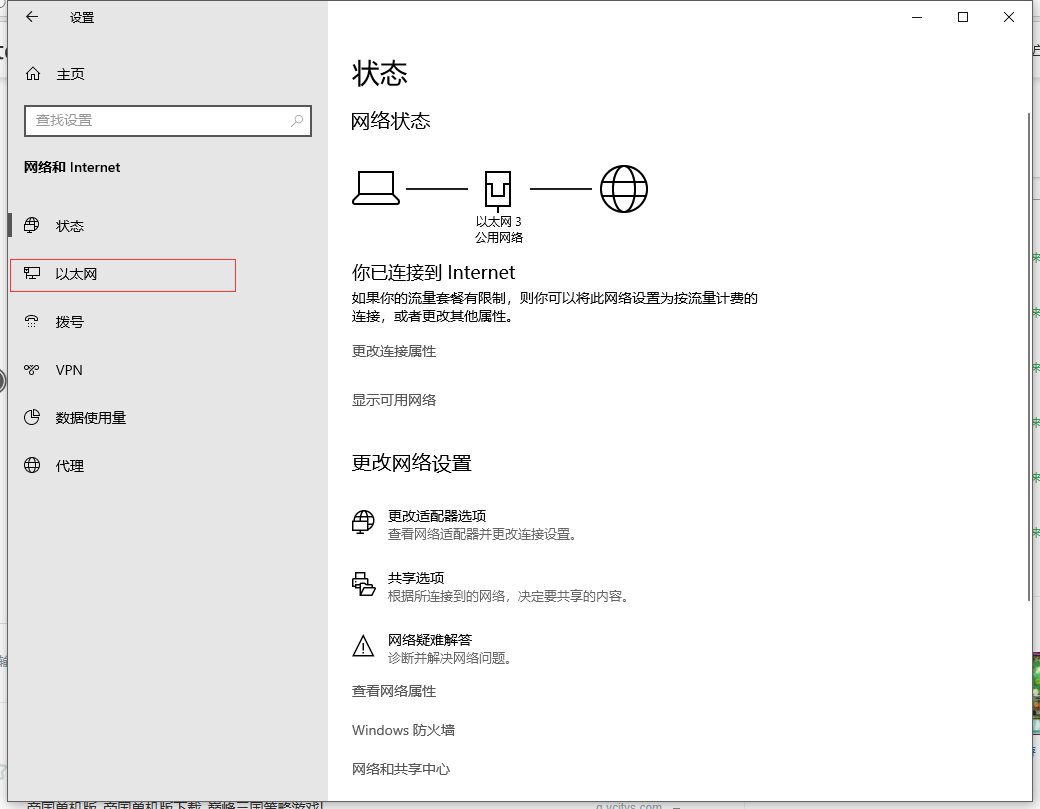Viewport: 1040px width, 809px height.
Task: Select the 拨号 (Dial-up) sidebar icon
Action: point(31,321)
